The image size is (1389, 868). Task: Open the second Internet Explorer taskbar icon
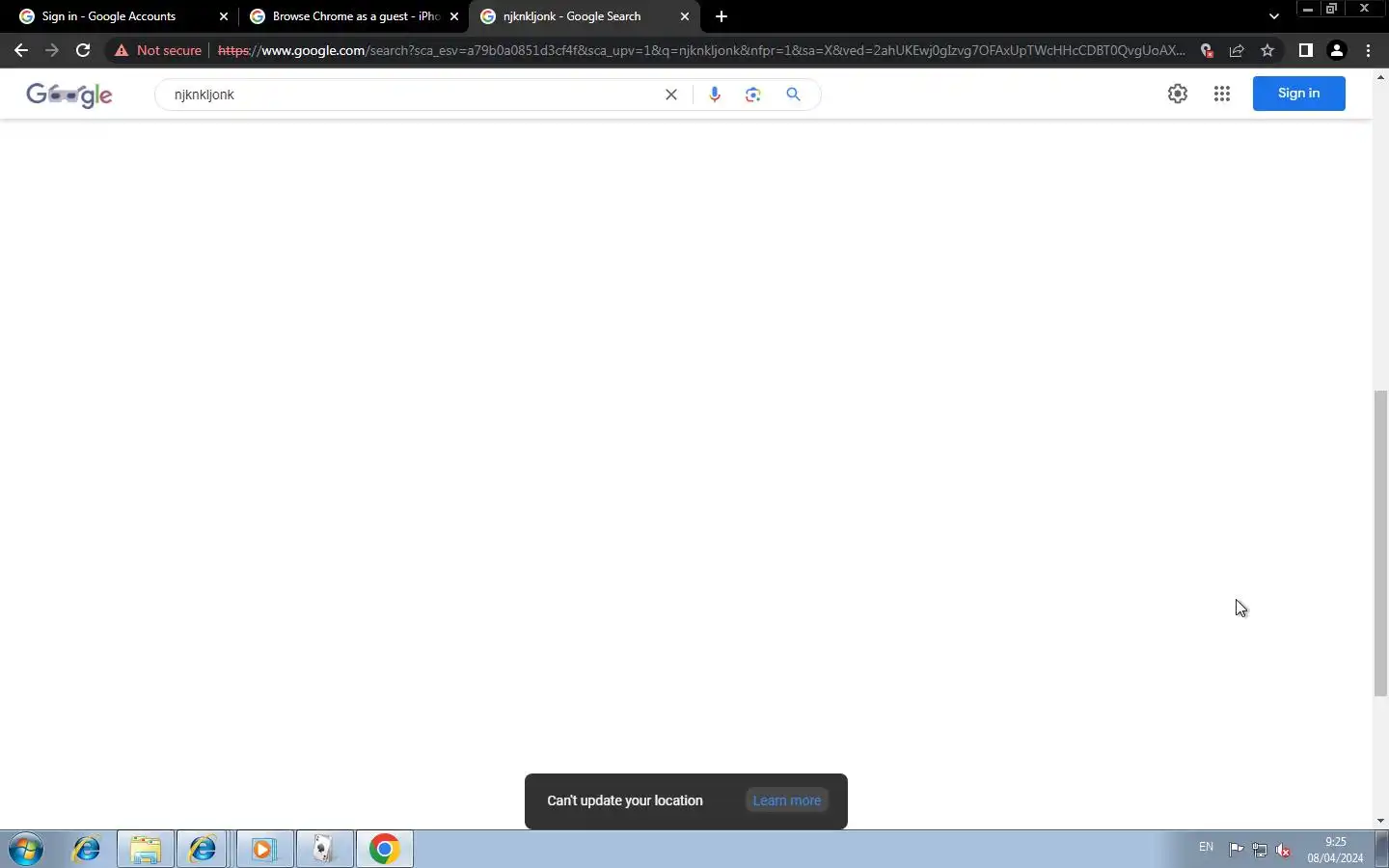point(204,850)
